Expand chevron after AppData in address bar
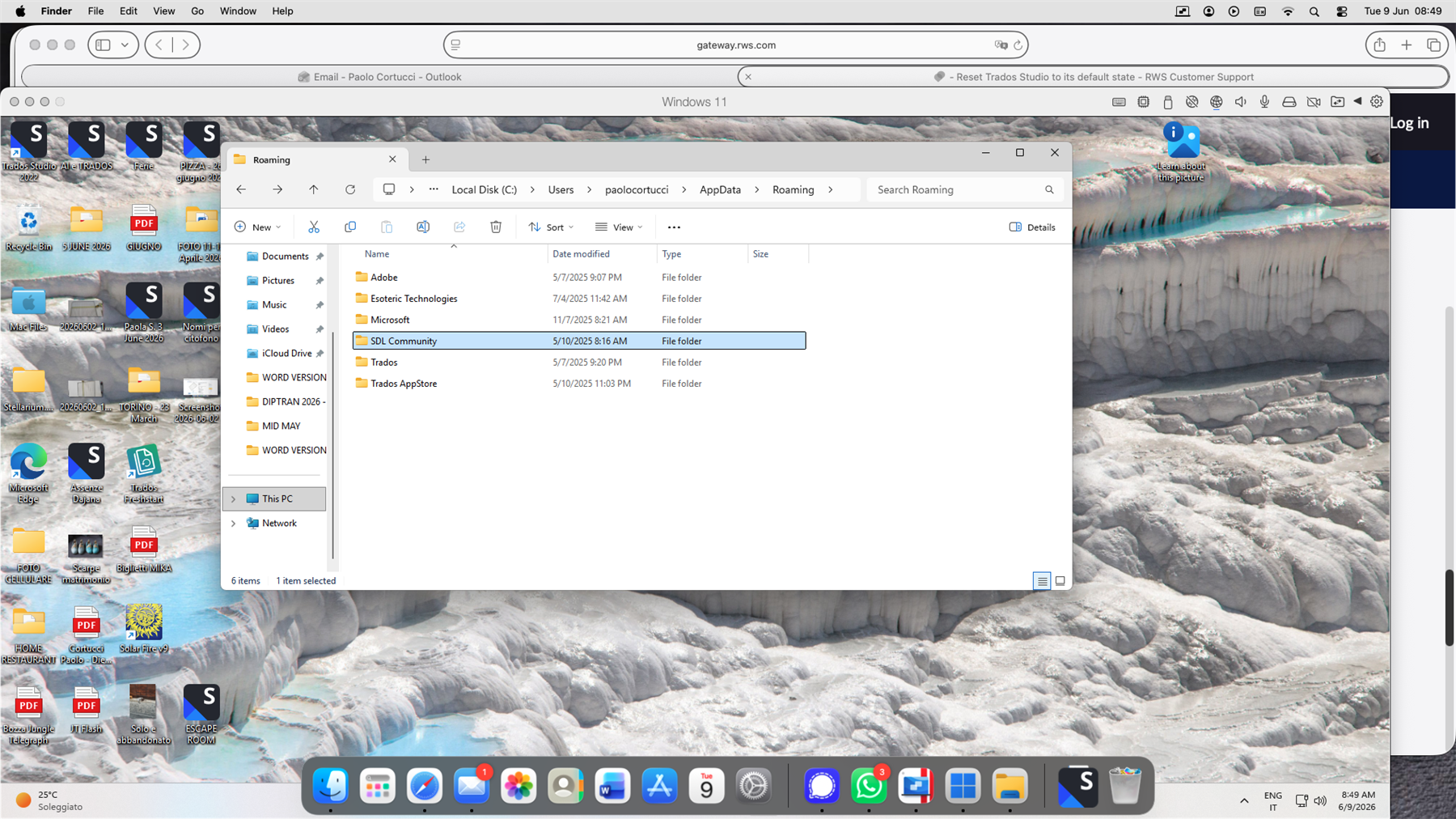The height and width of the screenshot is (819, 1456). (x=756, y=189)
